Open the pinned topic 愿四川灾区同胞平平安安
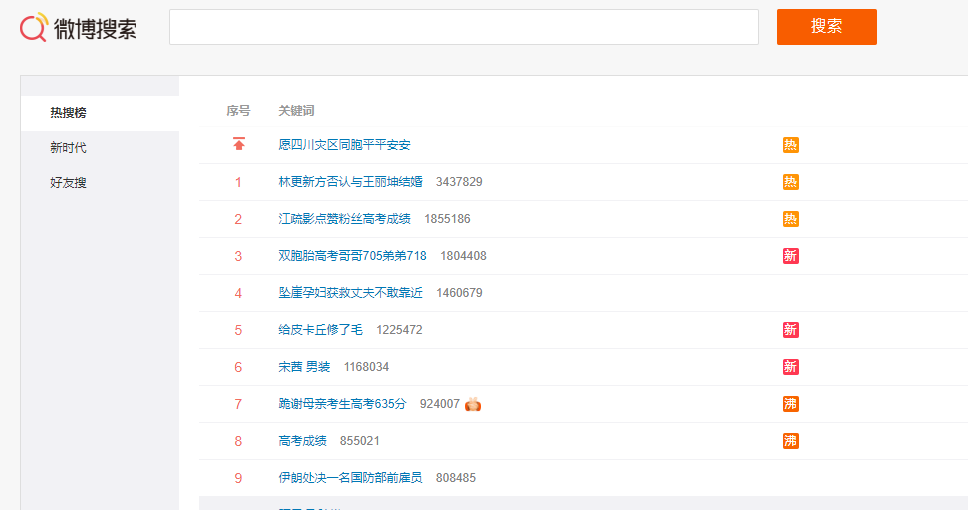Image resolution: width=968 pixels, height=510 pixels. [x=344, y=145]
